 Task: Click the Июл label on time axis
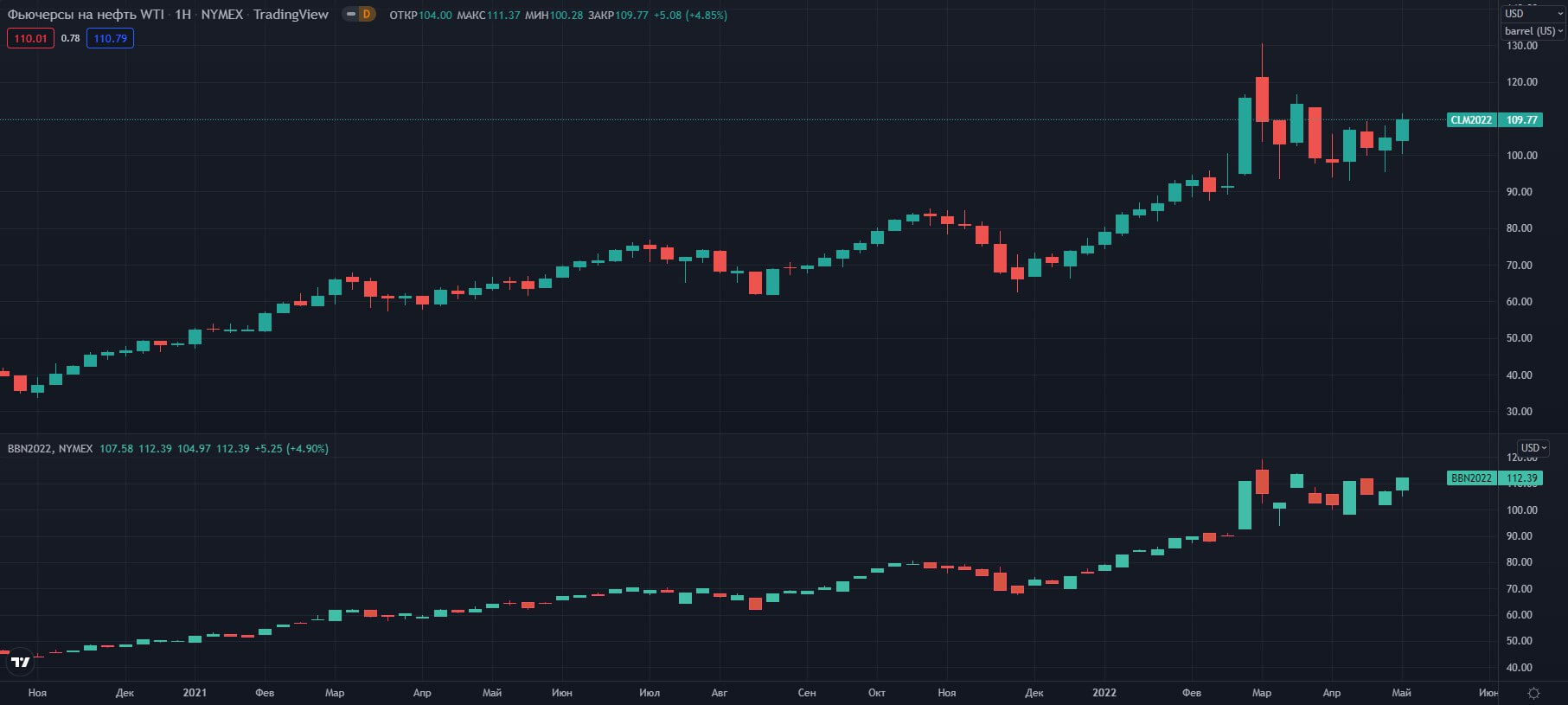tap(650, 692)
